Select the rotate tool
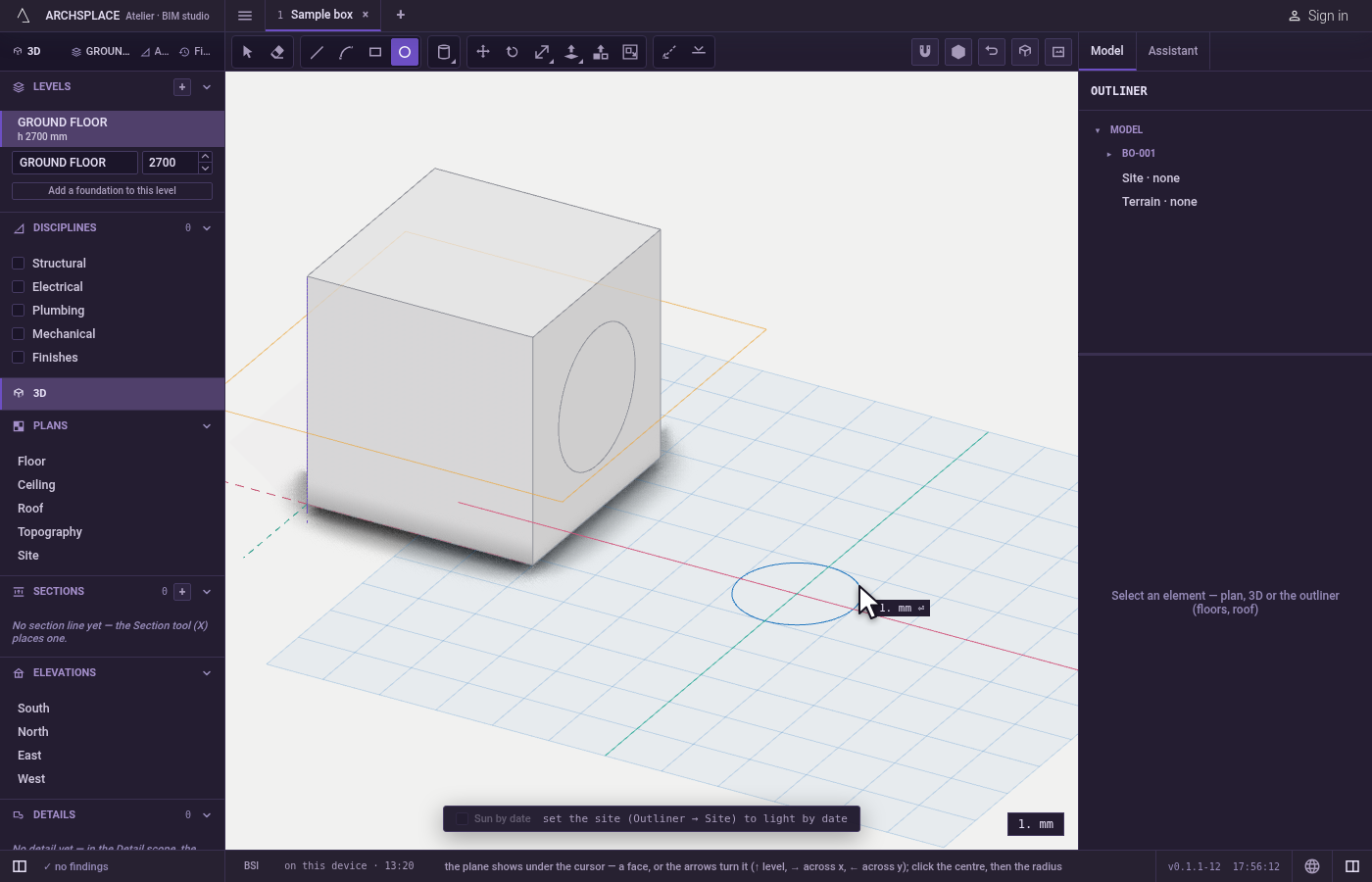The width and height of the screenshot is (1372, 882). [x=513, y=52]
